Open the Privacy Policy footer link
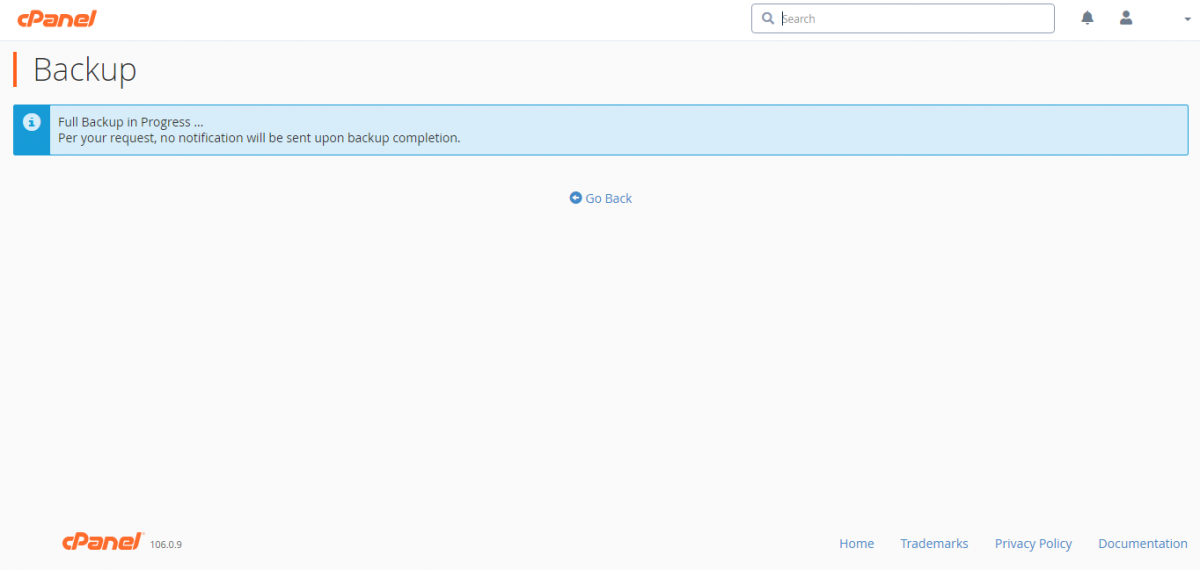Image resolution: width=1200 pixels, height=570 pixels. click(x=1033, y=543)
